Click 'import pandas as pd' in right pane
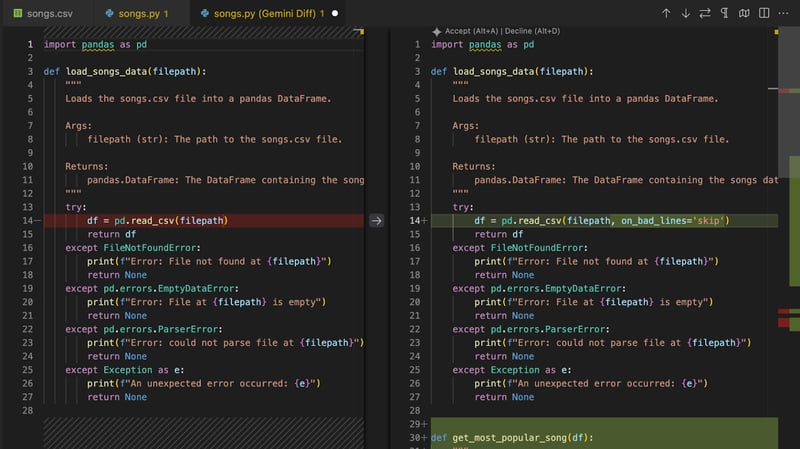The image size is (800, 449). pos(483,44)
